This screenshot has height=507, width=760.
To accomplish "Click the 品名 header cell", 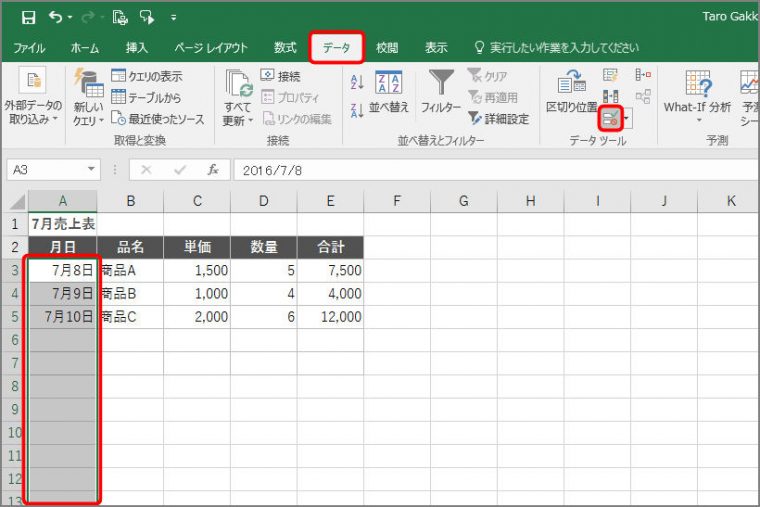I will pos(130,247).
